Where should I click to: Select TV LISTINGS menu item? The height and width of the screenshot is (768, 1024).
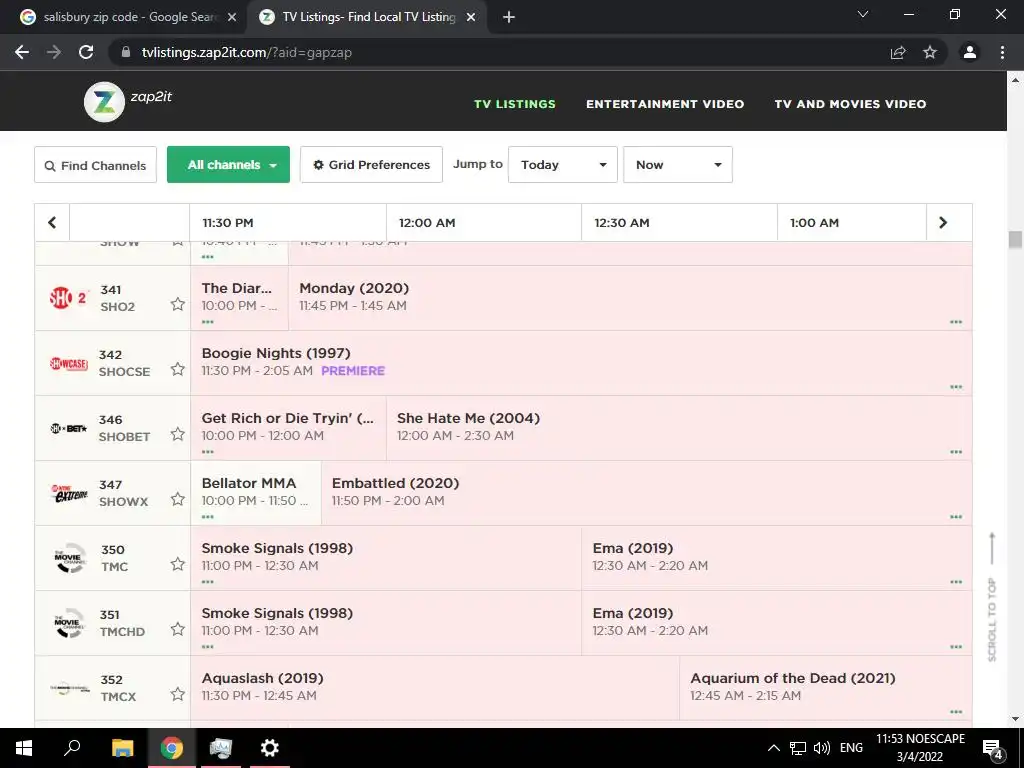point(515,104)
